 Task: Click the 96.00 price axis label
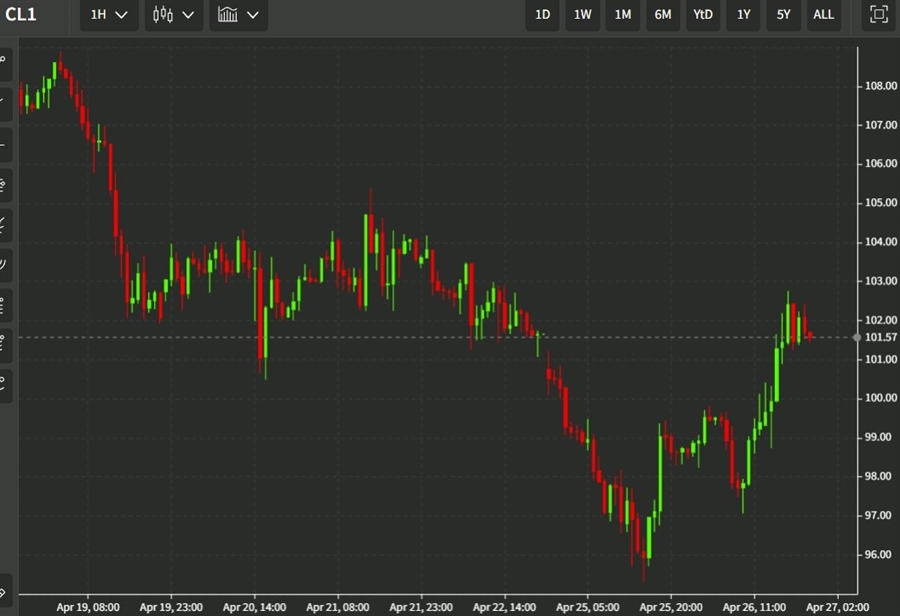pyautogui.click(x=878, y=555)
